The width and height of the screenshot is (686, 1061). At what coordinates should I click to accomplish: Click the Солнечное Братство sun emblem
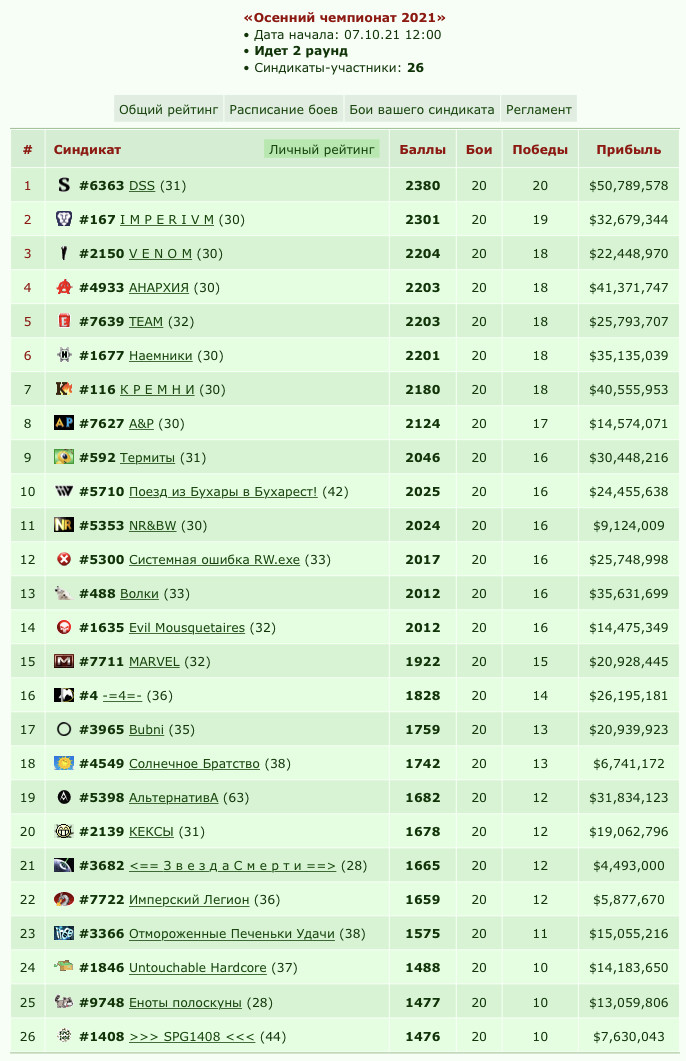tap(64, 763)
